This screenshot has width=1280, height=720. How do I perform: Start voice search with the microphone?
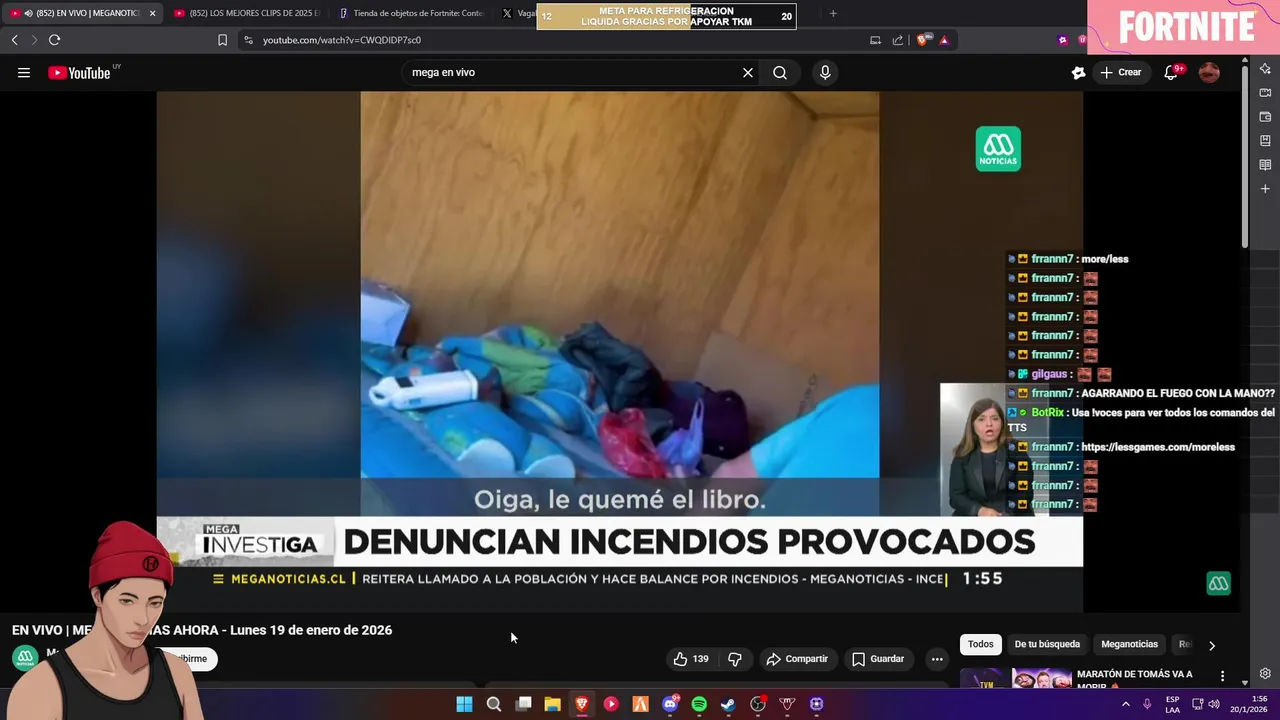point(825,72)
